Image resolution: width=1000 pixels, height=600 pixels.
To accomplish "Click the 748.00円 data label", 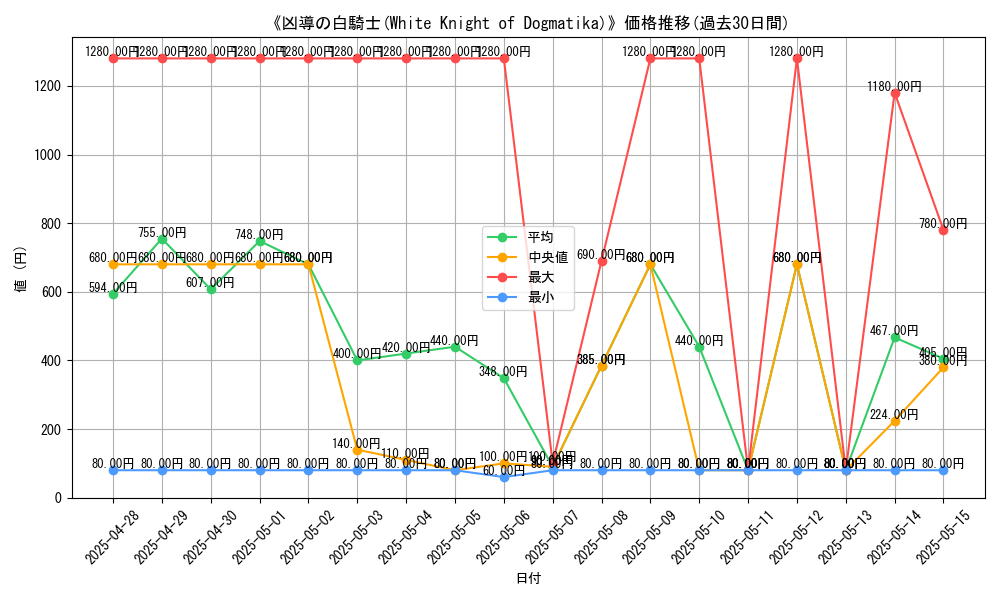I will [x=260, y=235].
